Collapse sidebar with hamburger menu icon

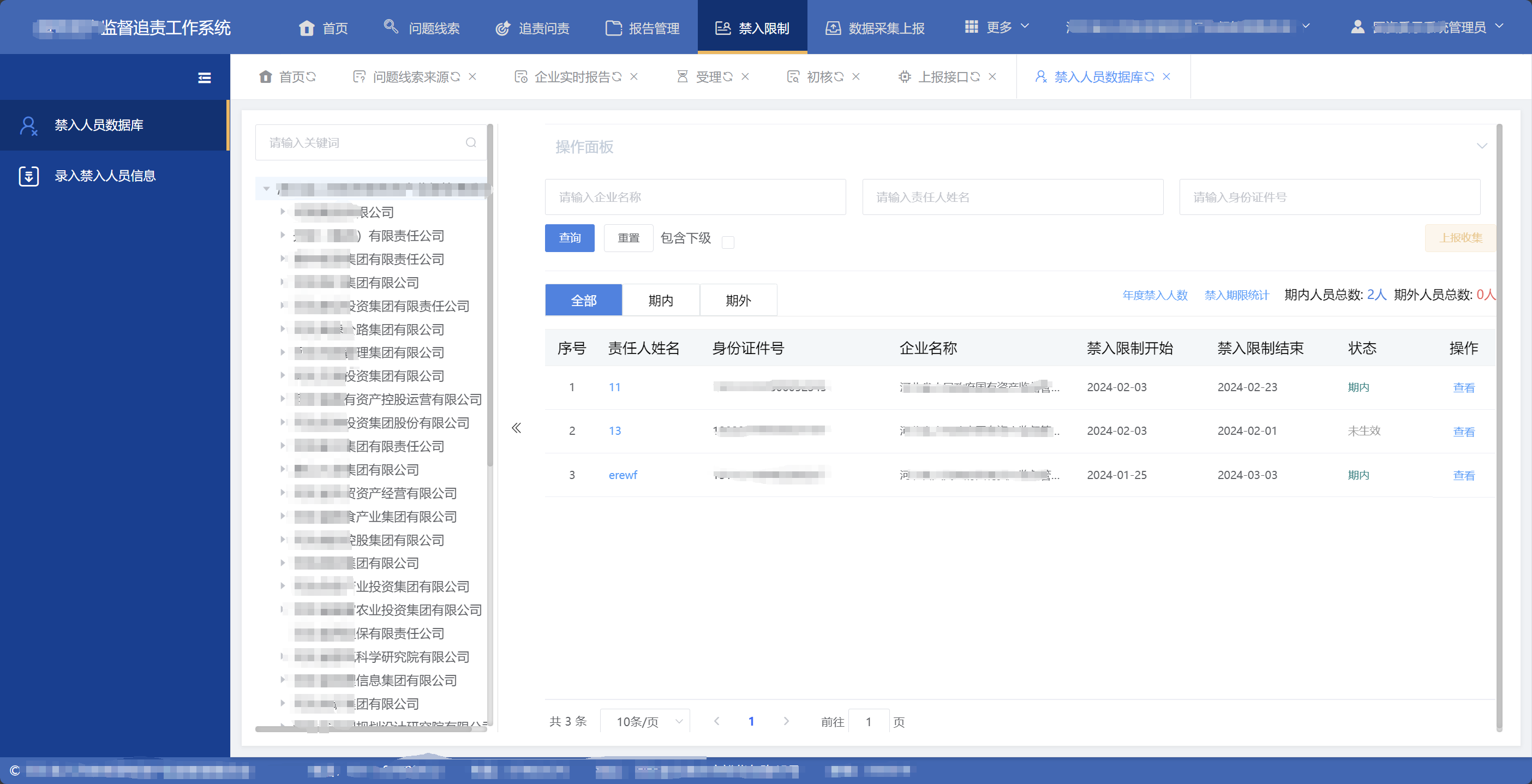coord(204,78)
